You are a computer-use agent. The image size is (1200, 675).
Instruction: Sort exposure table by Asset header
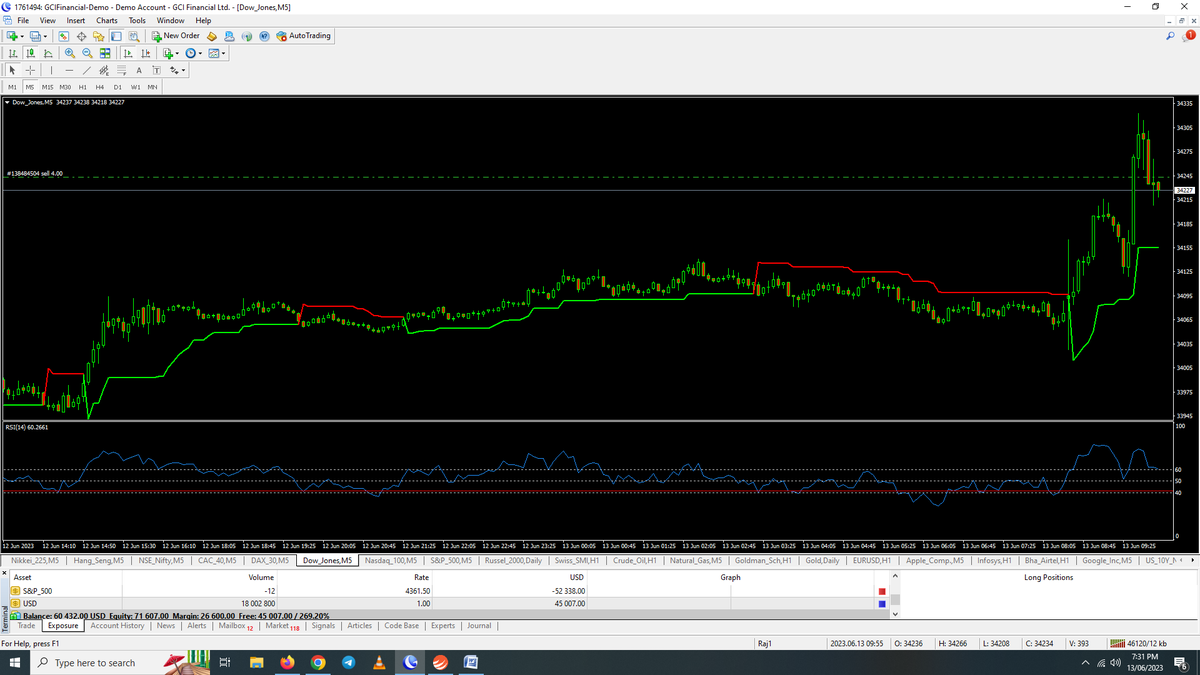tap(22, 577)
